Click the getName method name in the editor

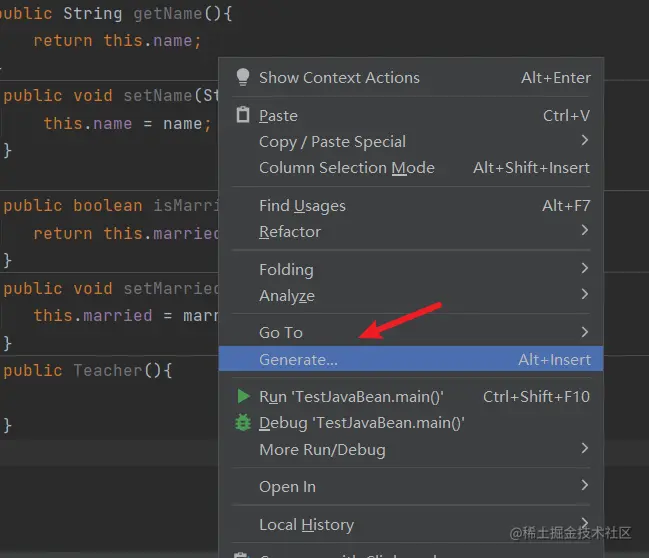[168, 14]
